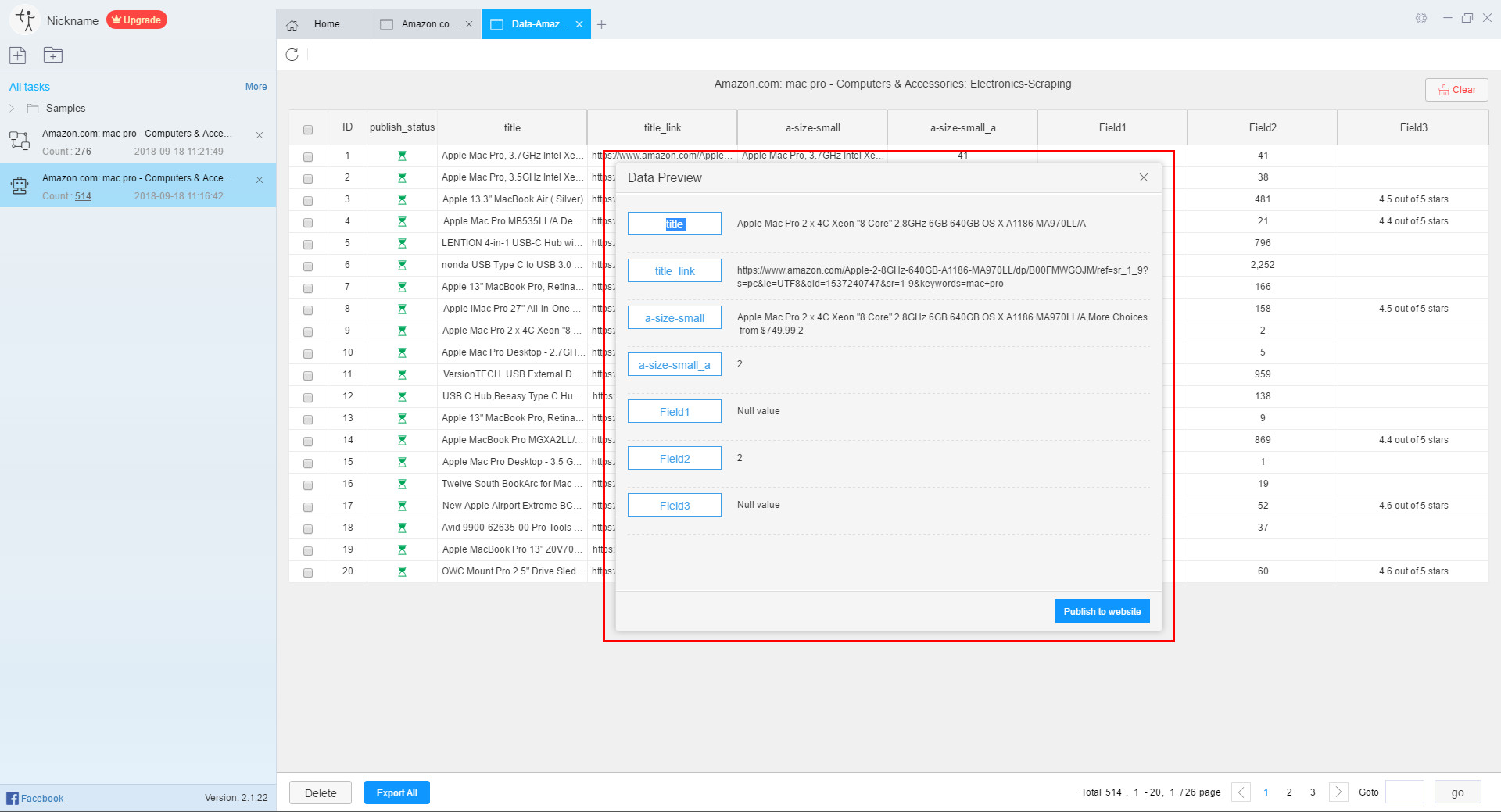This screenshot has width=1501, height=812.
Task: Click the a-size-small_a field box in preview
Action: [675, 364]
